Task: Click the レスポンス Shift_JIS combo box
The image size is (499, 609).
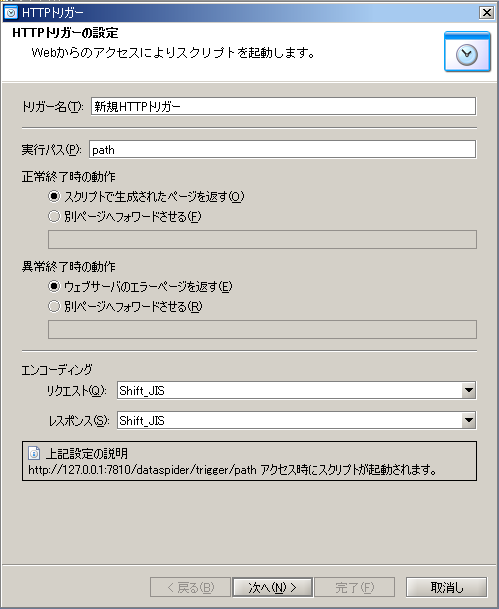Action: 296,420
